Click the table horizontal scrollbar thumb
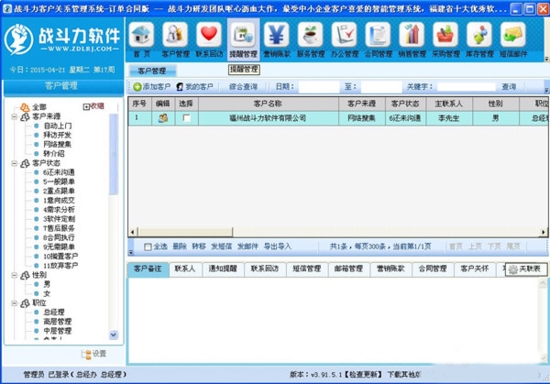The width and height of the screenshot is (550, 384). click(185, 232)
